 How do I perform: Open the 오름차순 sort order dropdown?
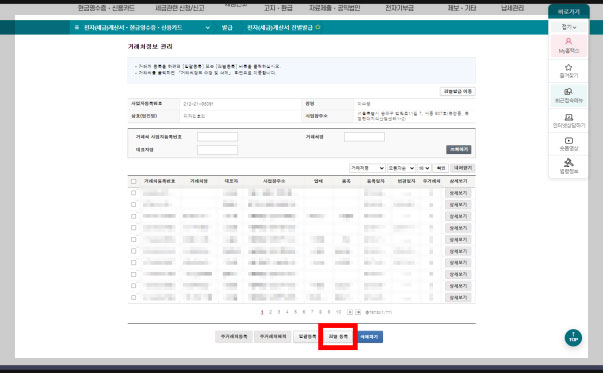click(x=401, y=168)
